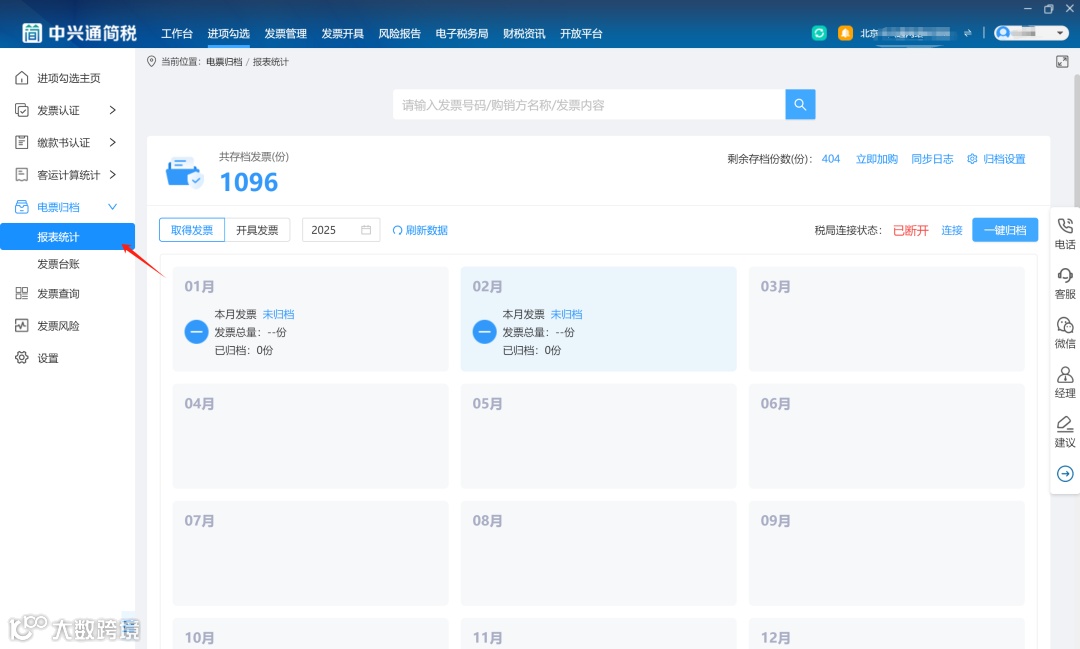1080x649 pixels.
Task: Click the 客运计算统计 icon
Action: (22, 175)
